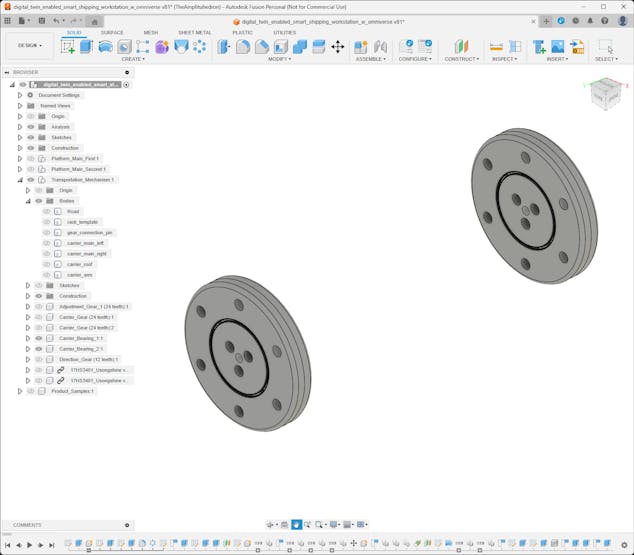634x555 pixels.
Task: Open the CONSTRUCT menu
Action: tap(461, 59)
